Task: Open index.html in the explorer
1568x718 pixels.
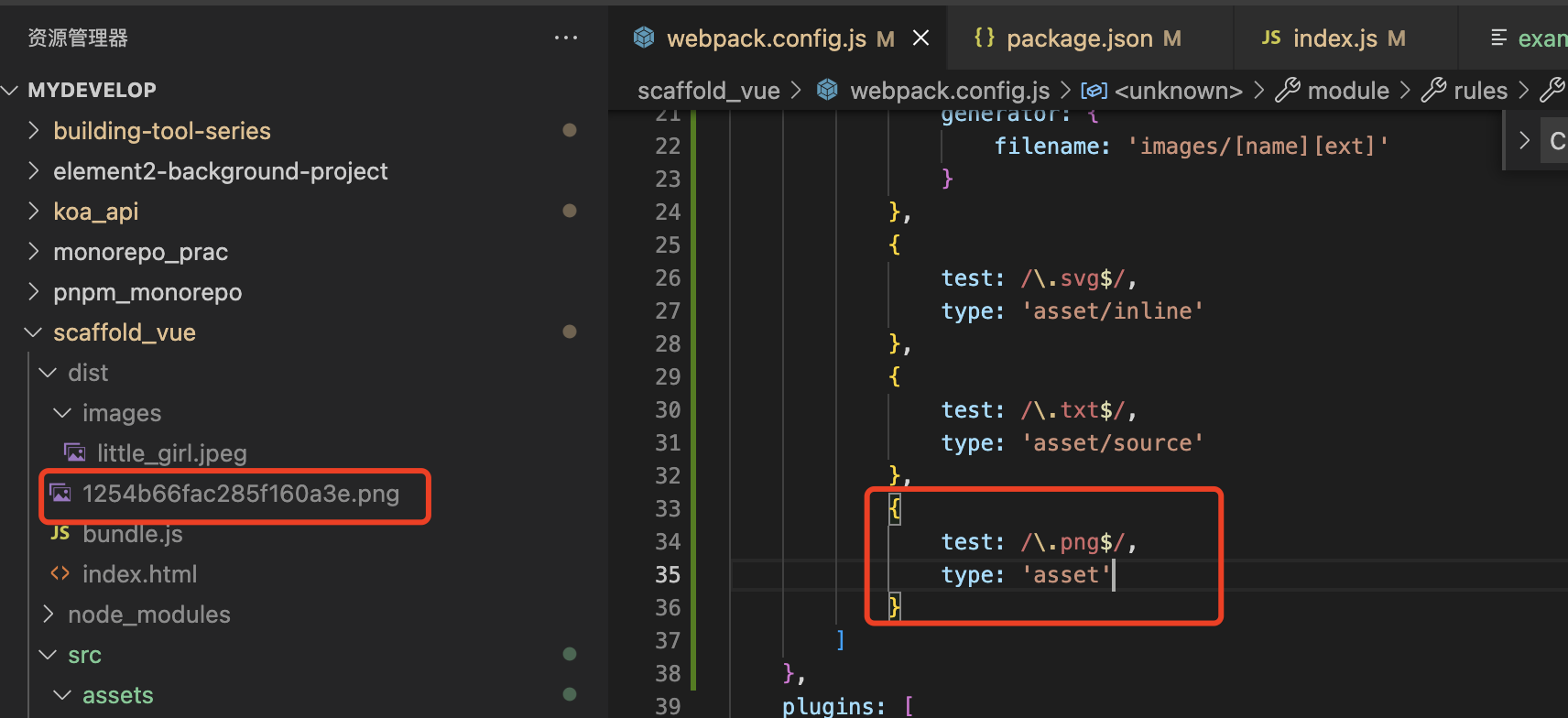Action: 140,573
